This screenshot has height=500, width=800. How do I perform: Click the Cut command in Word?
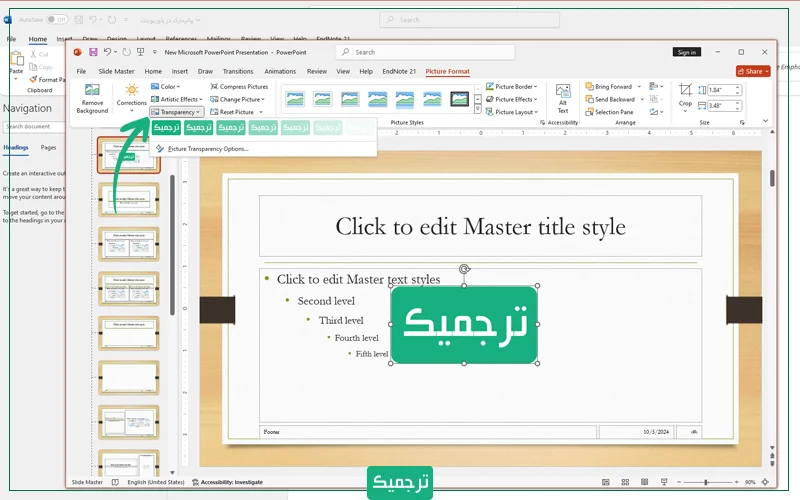(39, 54)
